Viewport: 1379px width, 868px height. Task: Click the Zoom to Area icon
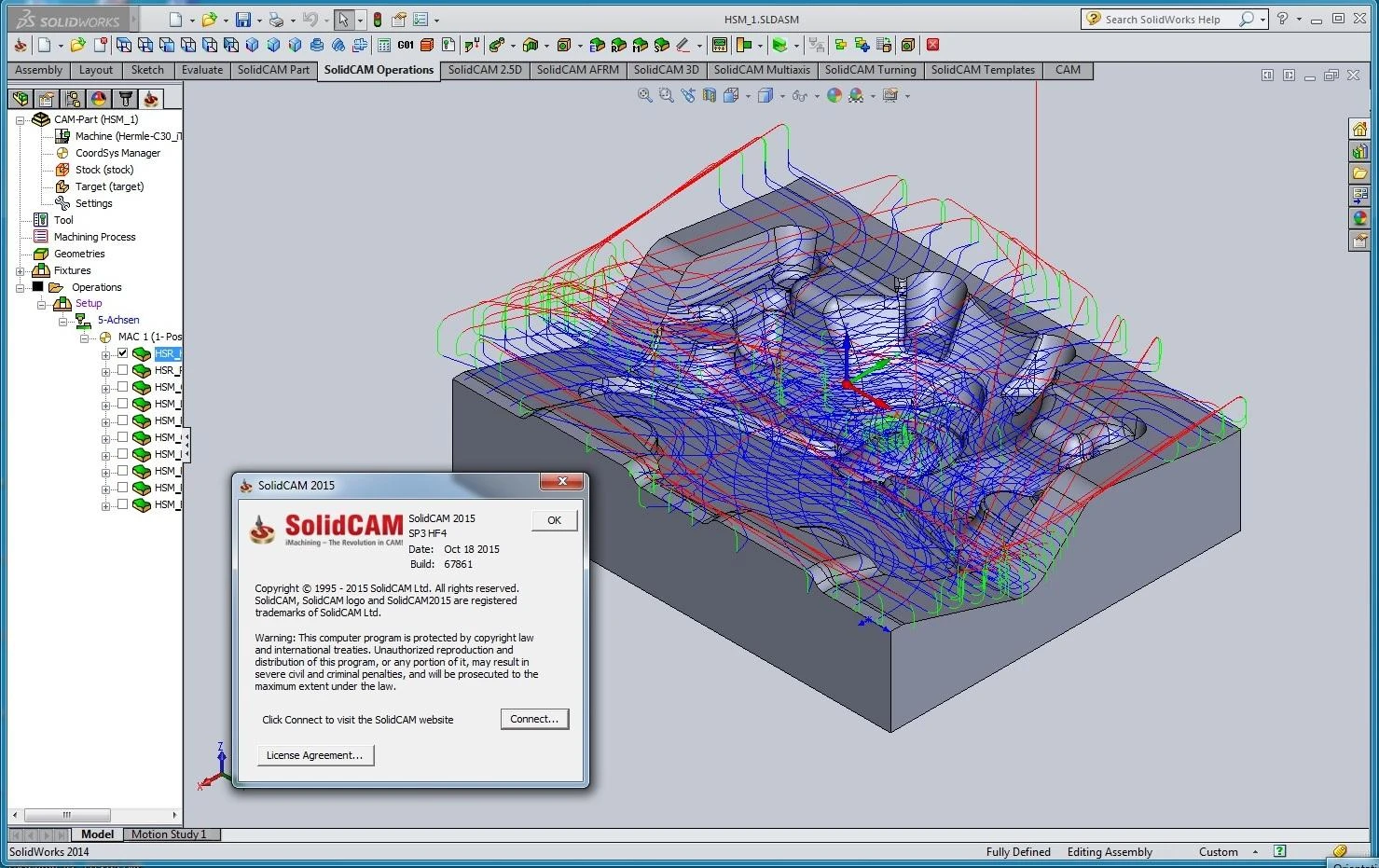pyautogui.click(x=666, y=95)
